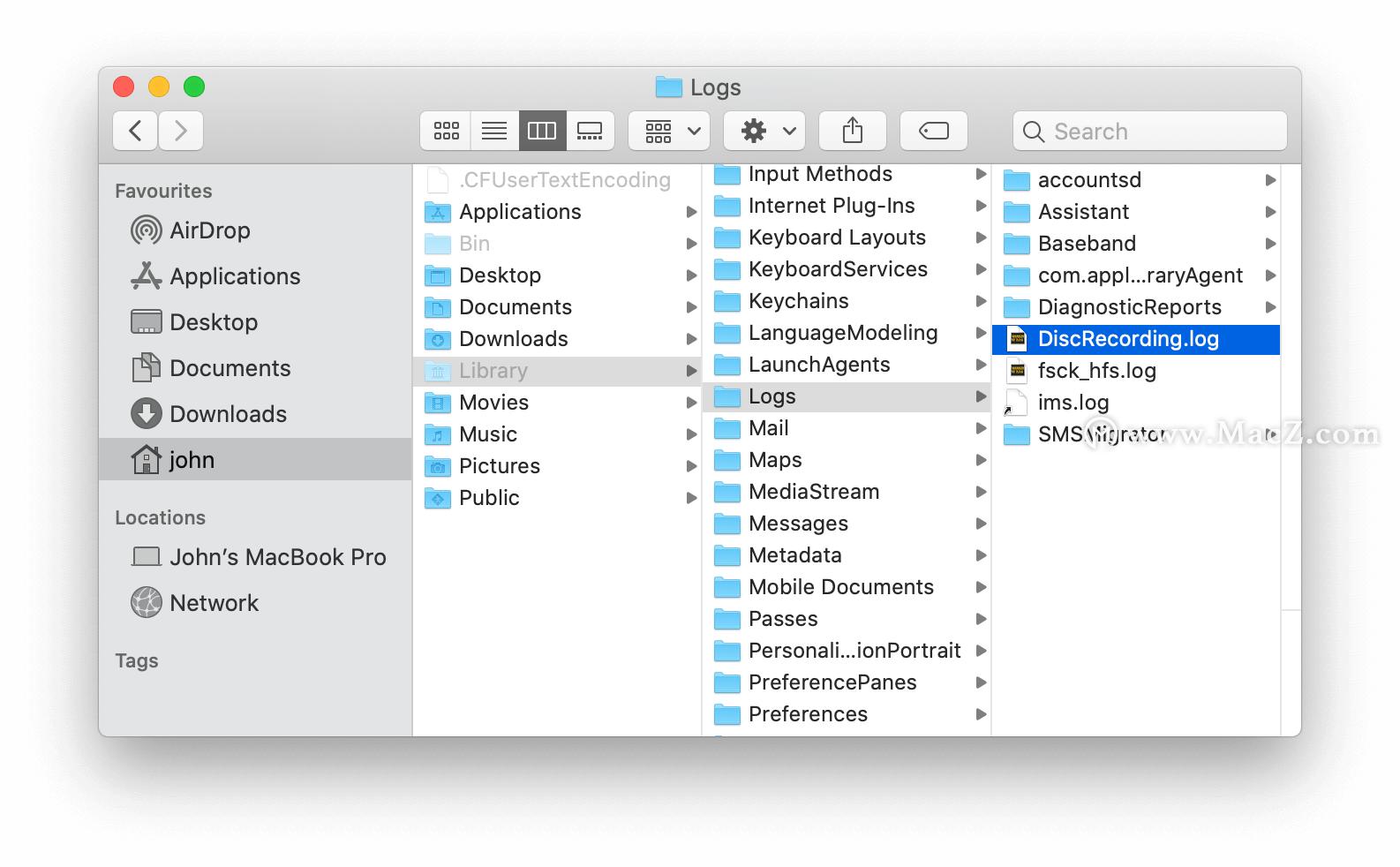Open the group-by arrangement dropdown
The image size is (1400, 867).
point(669,131)
